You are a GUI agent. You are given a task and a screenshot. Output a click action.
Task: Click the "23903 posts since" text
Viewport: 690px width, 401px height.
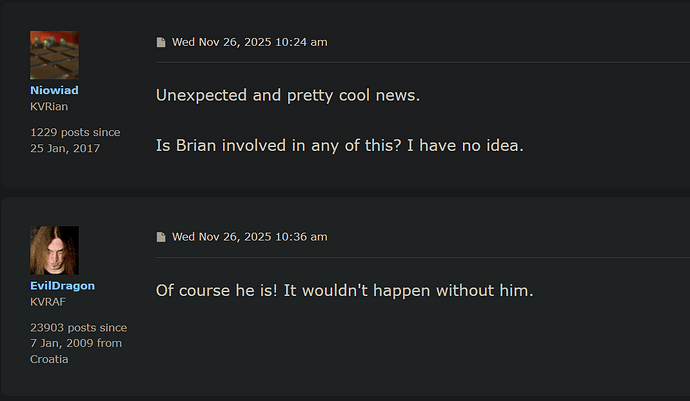[78, 327]
